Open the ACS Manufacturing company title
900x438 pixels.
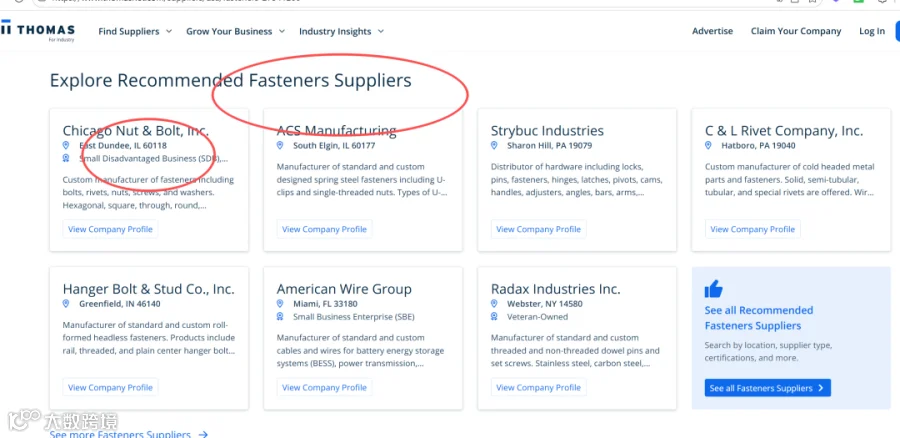pyautogui.click(x=336, y=131)
